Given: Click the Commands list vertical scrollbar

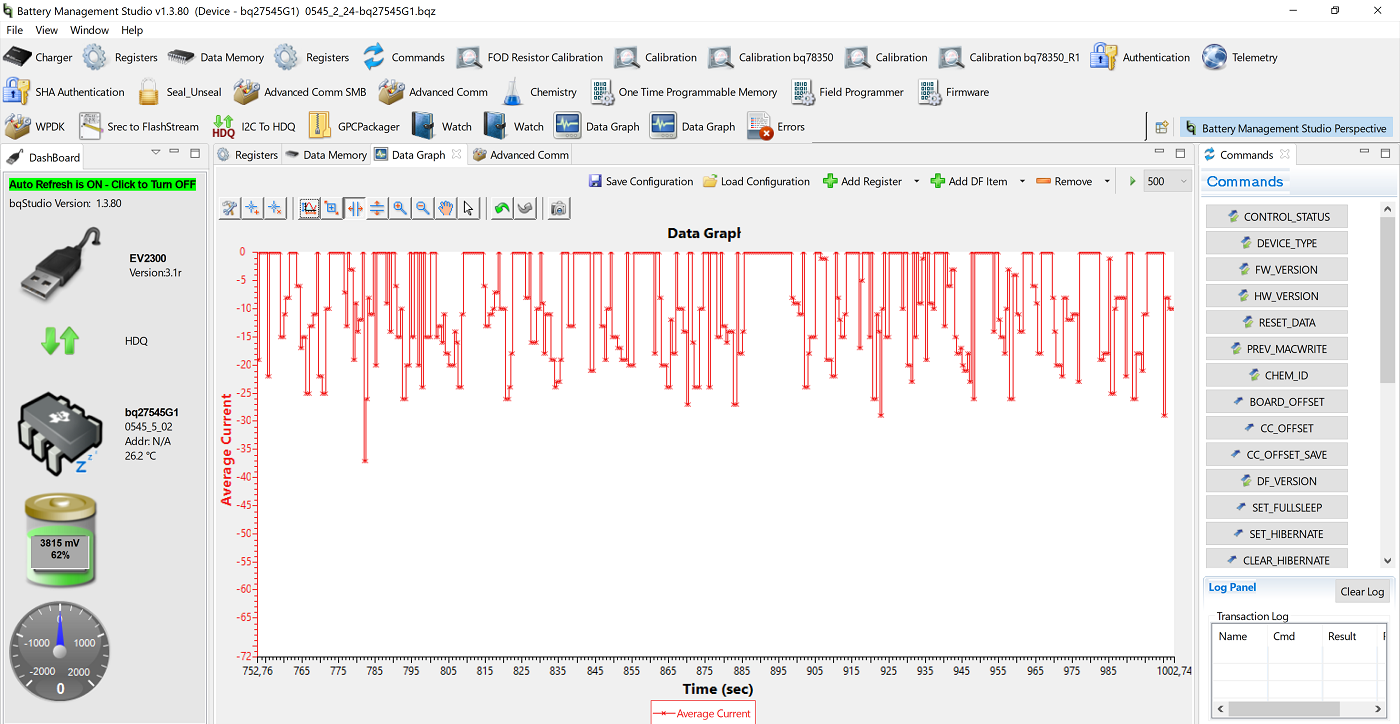Looking at the screenshot, I should coord(1387,385).
